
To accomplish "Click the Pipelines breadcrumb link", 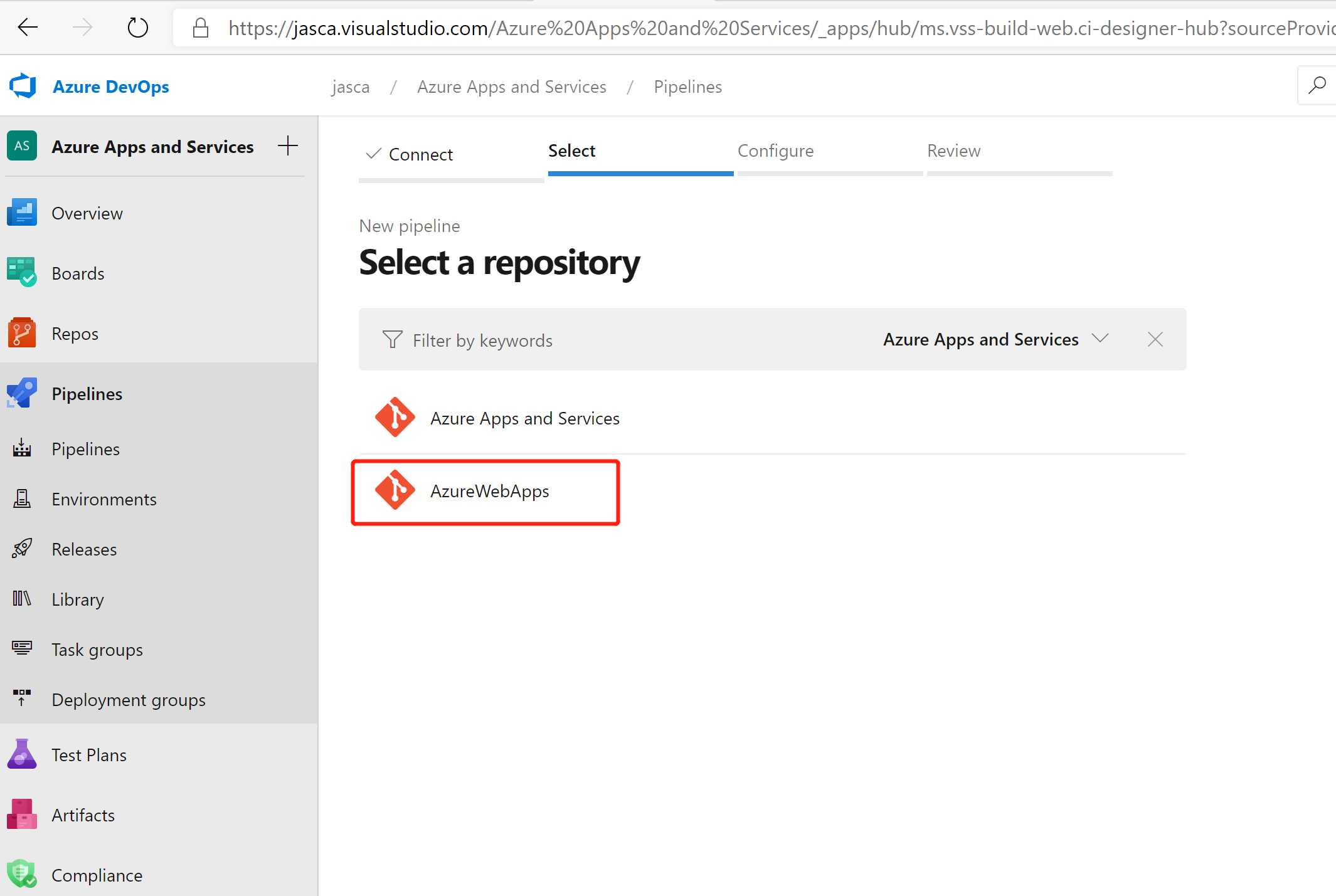I will point(688,87).
